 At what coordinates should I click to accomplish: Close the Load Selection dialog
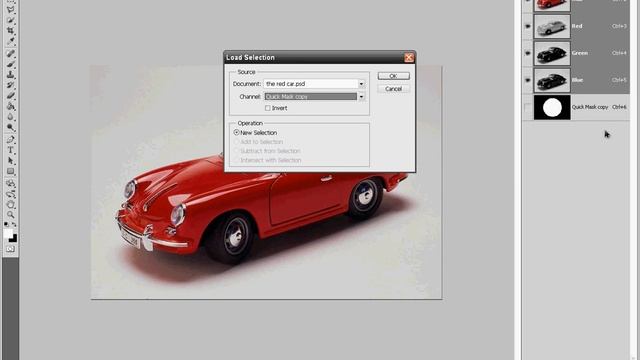click(x=409, y=58)
